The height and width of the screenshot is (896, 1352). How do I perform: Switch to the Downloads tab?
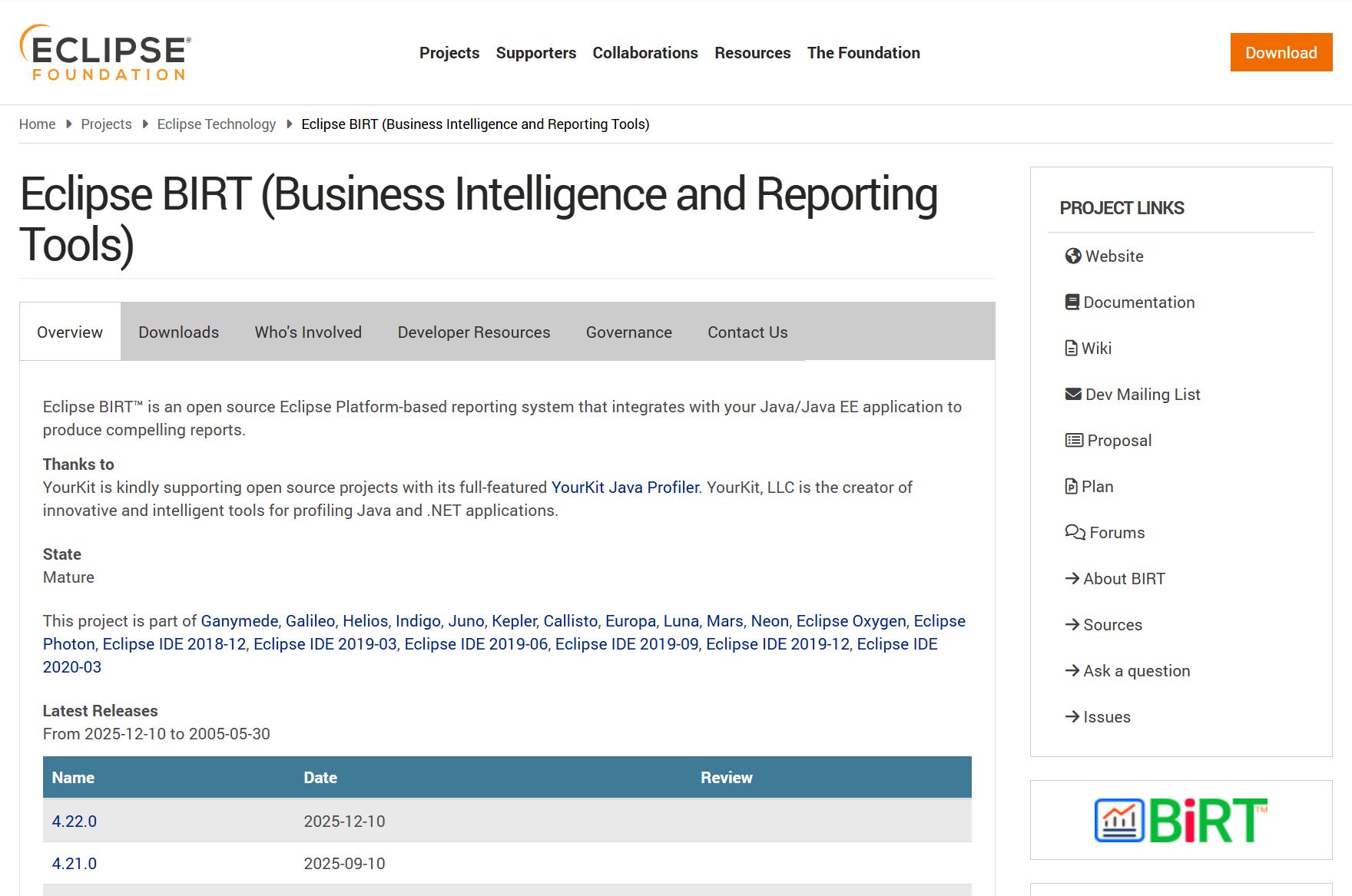(178, 332)
